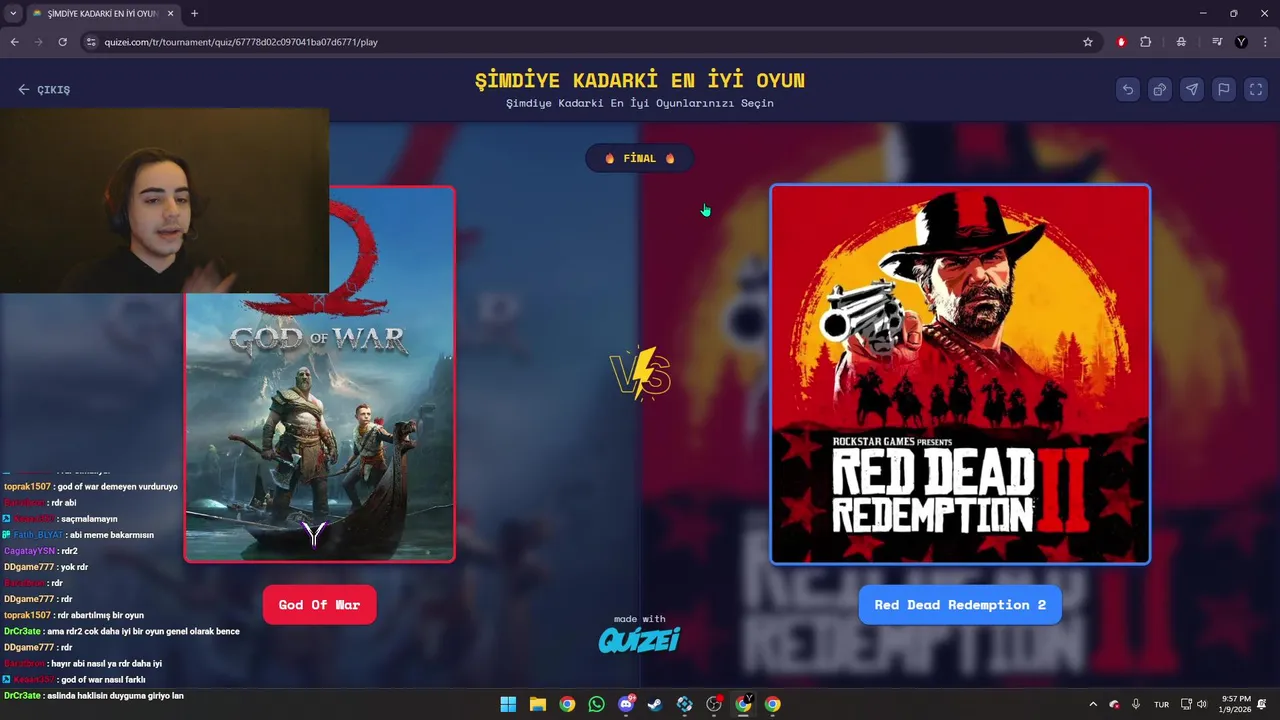View site information icon in address bar

click(91, 42)
